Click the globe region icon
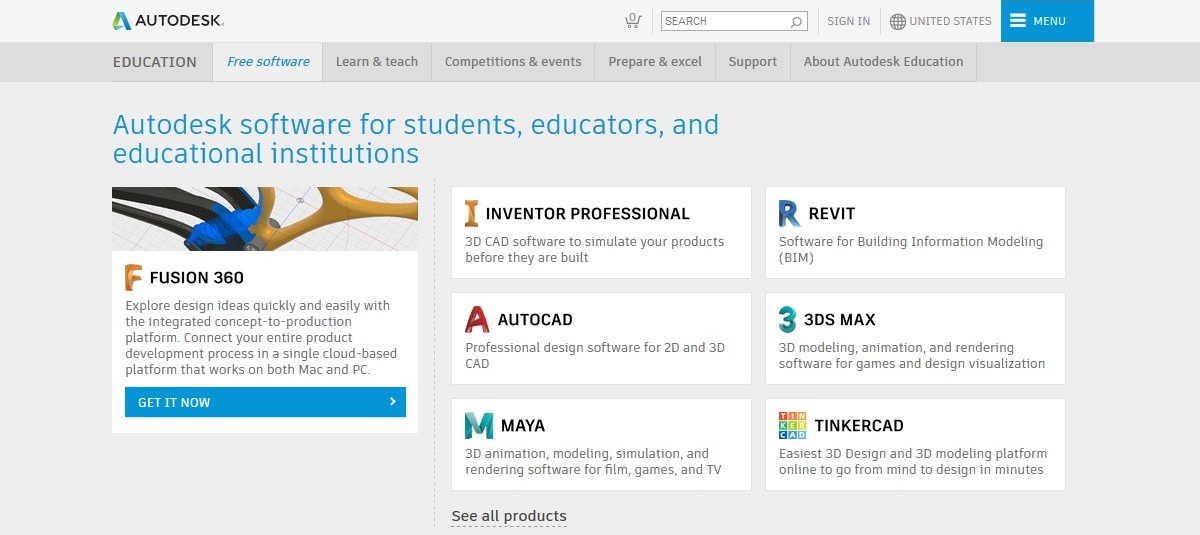The width and height of the screenshot is (1200, 535). click(x=897, y=21)
